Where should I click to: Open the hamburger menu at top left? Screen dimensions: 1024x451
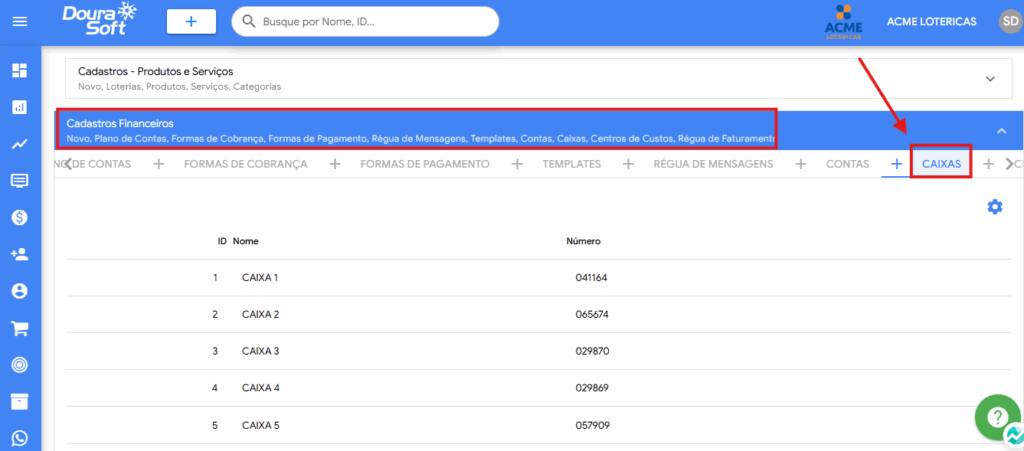tap(19, 22)
